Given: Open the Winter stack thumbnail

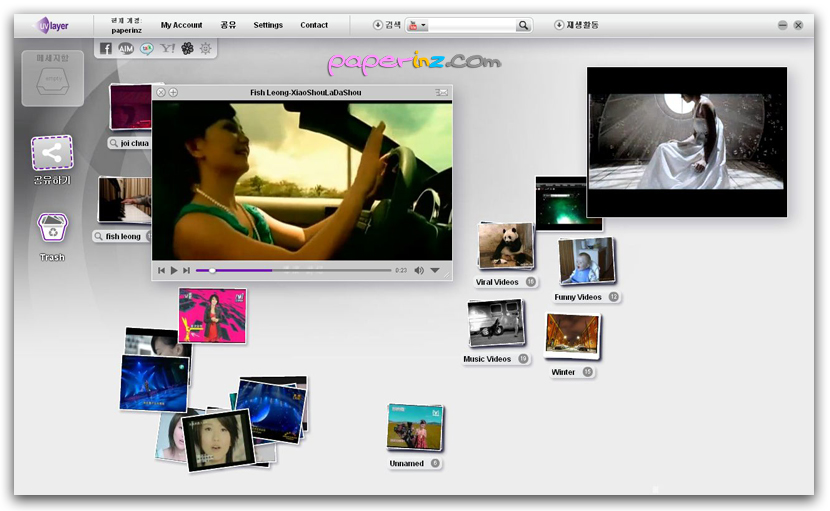Looking at the screenshot, I should 573,336.
